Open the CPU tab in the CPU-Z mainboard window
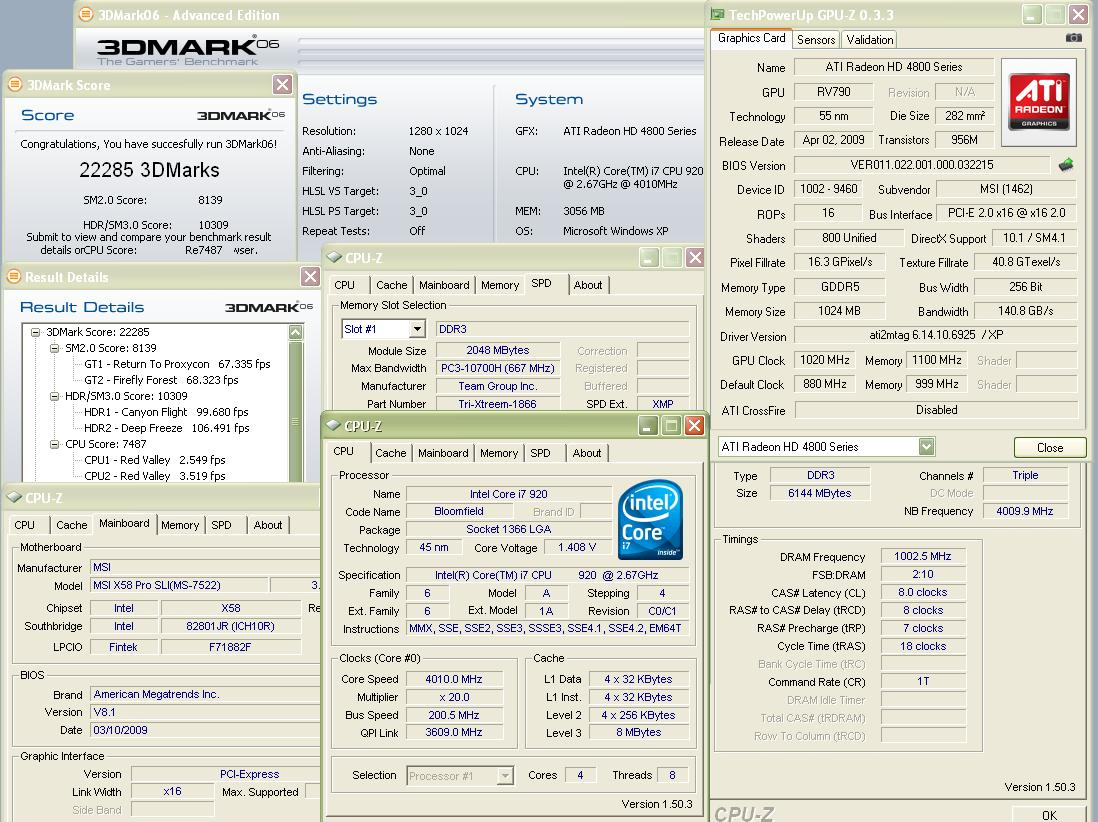 25,525
